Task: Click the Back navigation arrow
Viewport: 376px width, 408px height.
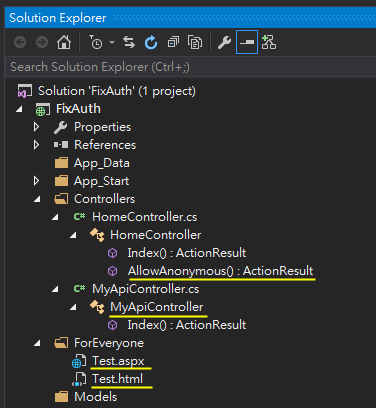Action: pyautogui.click(x=20, y=42)
